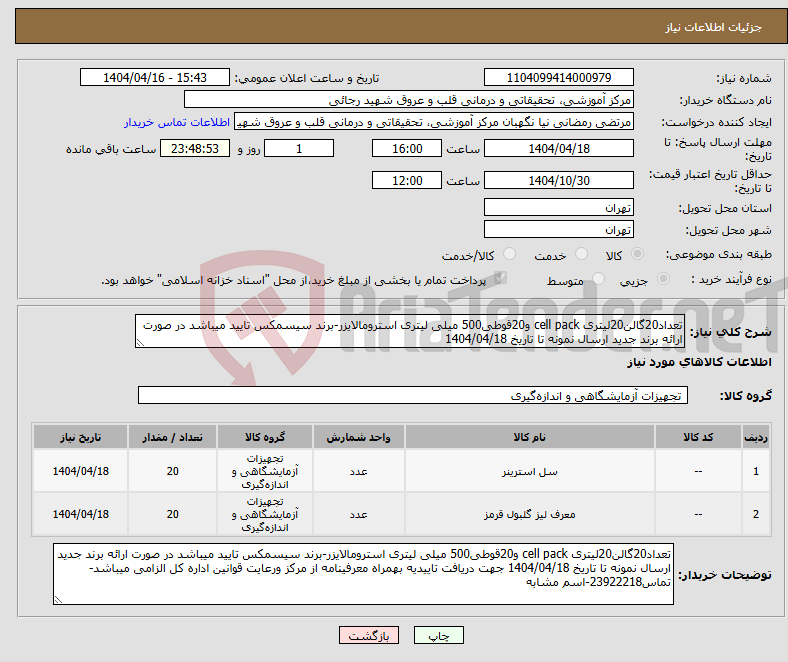Image resolution: width=788 pixels, height=662 pixels.
Task: Select the کالا/خدمت radio button
Action: [x=509, y=254]
